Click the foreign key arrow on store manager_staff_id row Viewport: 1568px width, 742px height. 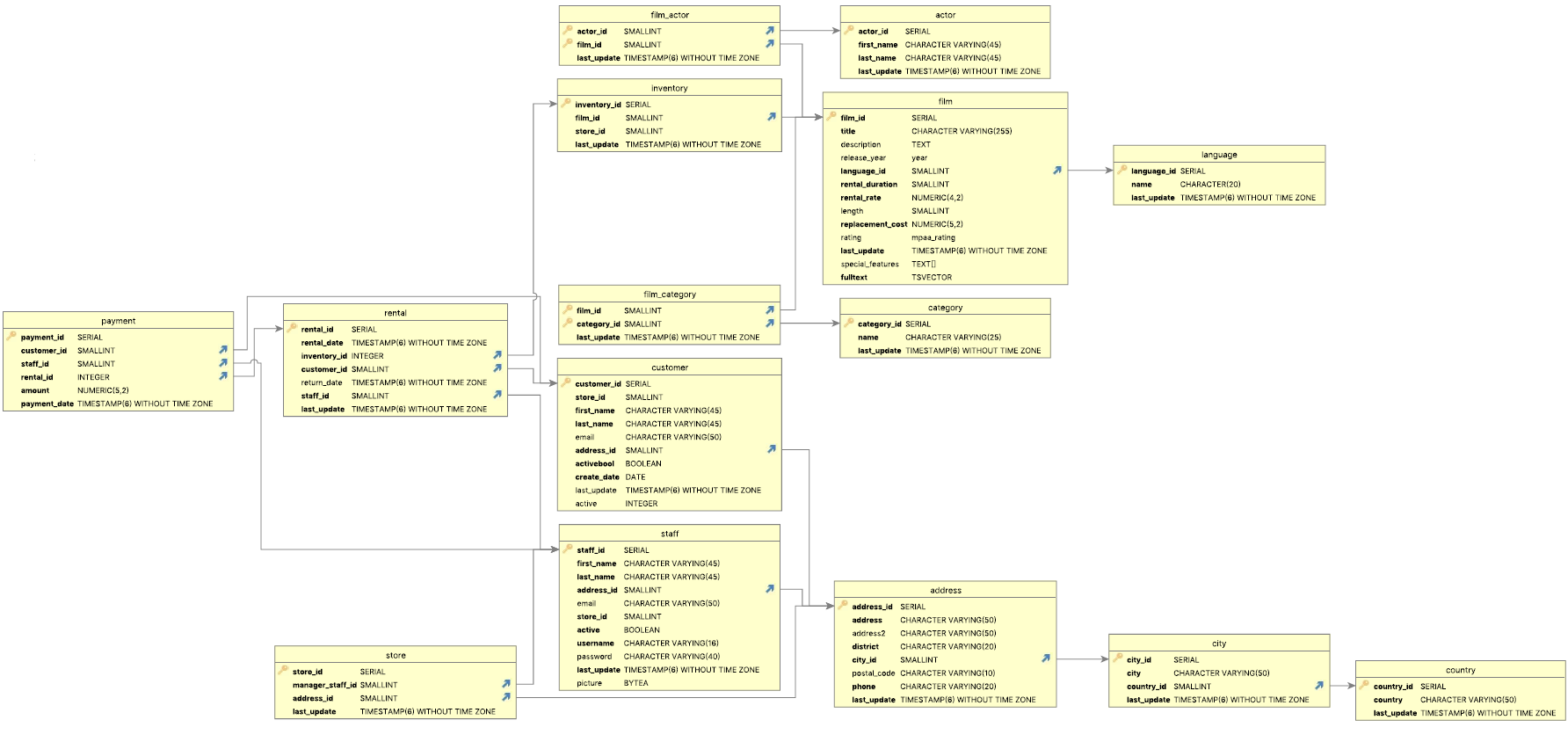(506, 684)
